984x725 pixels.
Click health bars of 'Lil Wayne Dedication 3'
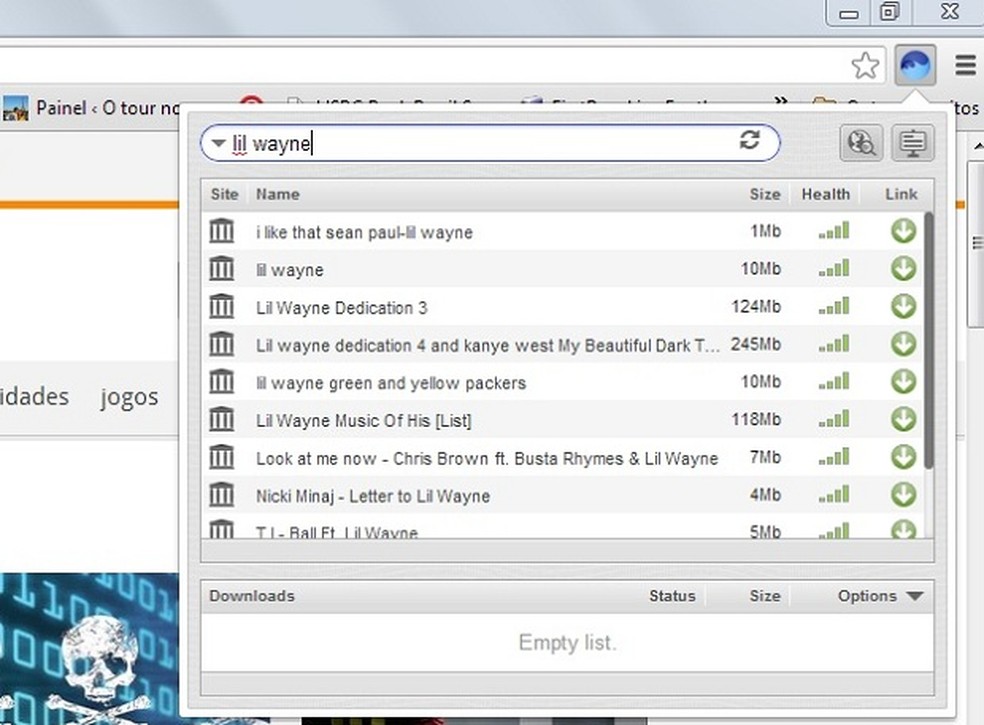tap(834, 306)
